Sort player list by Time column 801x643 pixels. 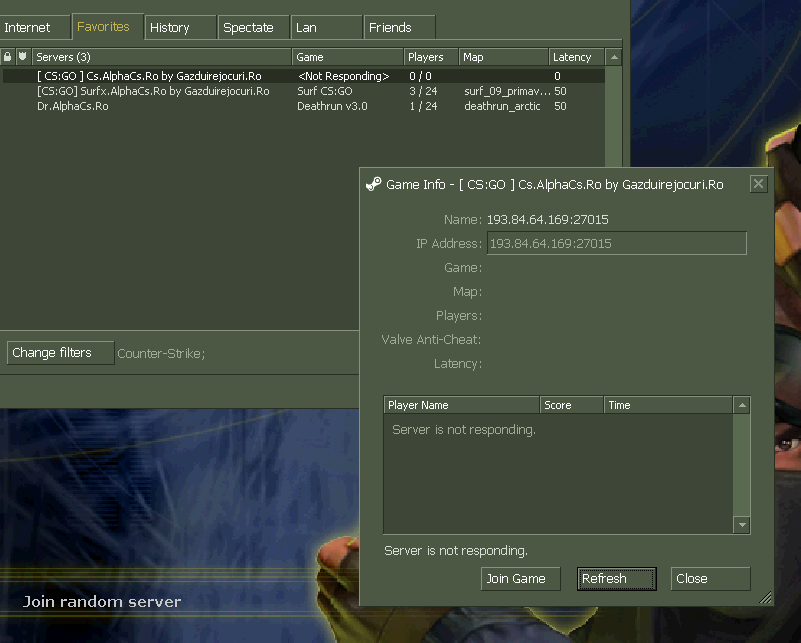click(x=668, y=405)
